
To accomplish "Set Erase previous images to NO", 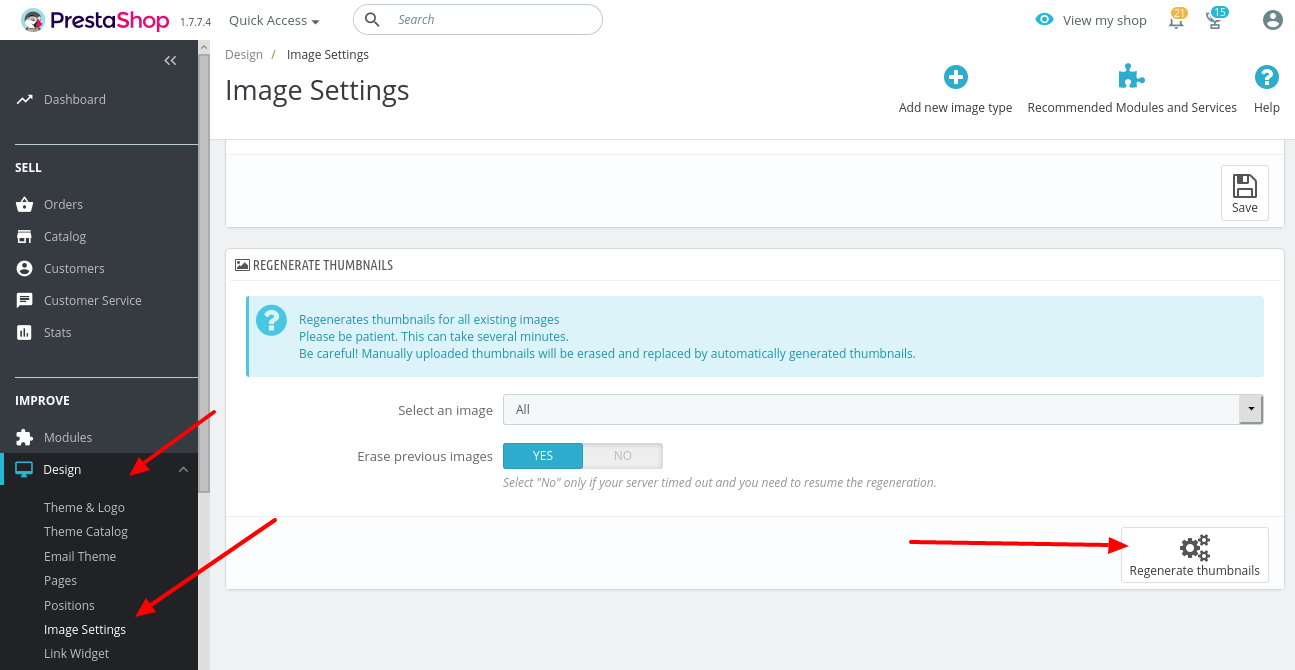I will click(x=623, y=456).
